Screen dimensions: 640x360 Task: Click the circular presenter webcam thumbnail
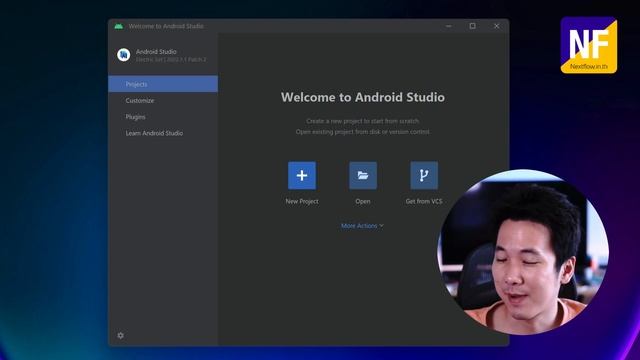click(x=523, y=252)
